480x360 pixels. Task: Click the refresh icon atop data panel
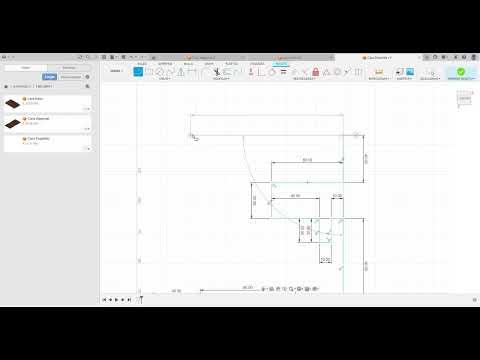click(80, 57)
